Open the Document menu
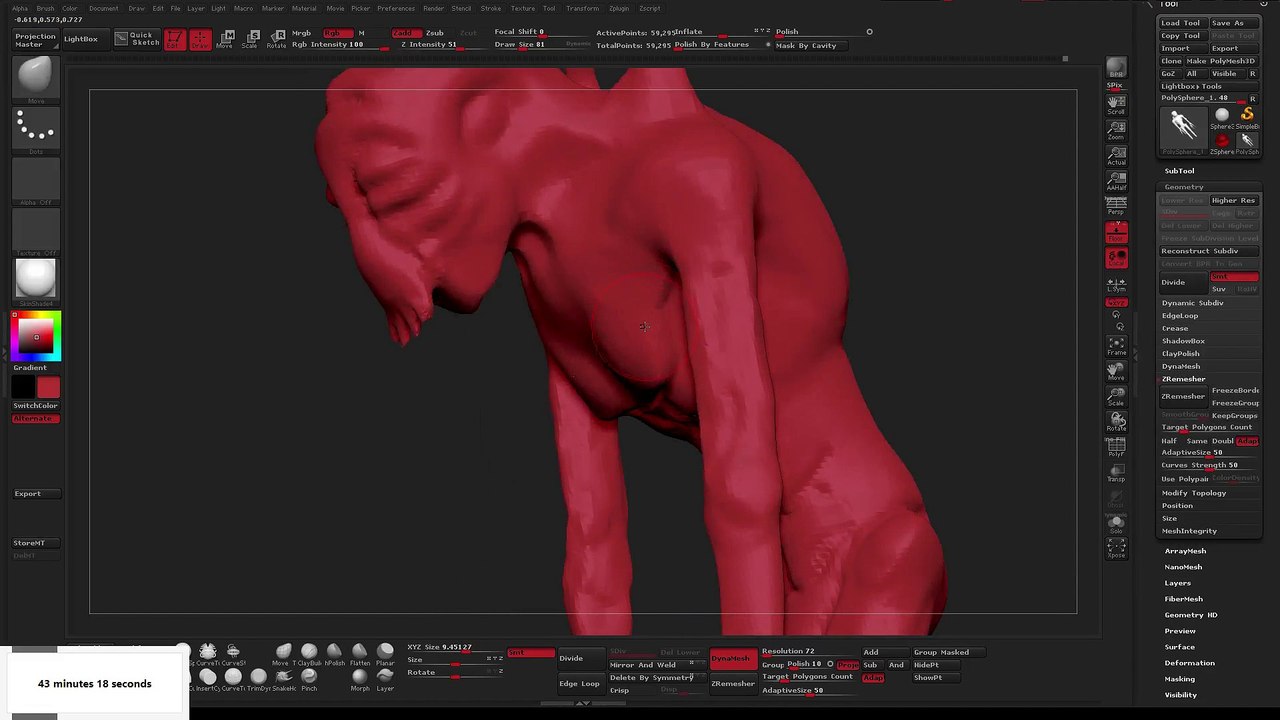 coord(103,8)
